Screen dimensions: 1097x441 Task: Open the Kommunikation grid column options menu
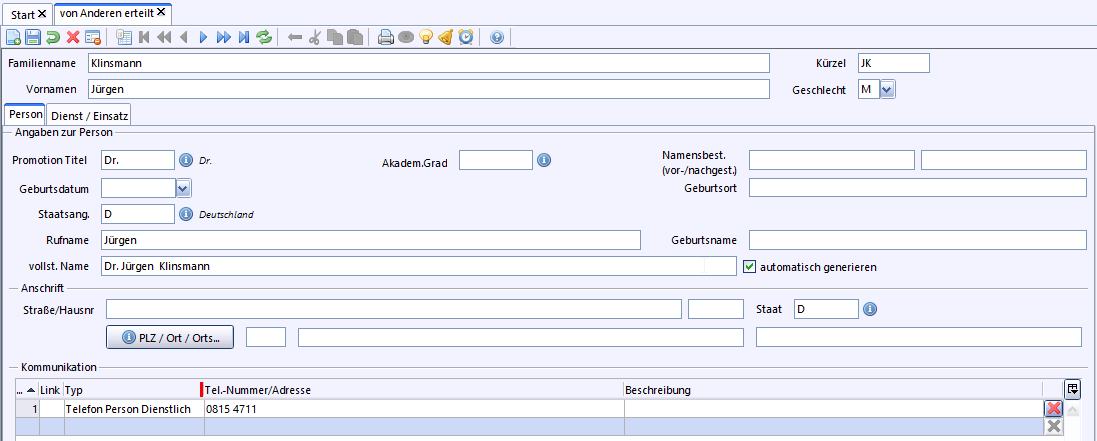click(x=1072, y=389)
